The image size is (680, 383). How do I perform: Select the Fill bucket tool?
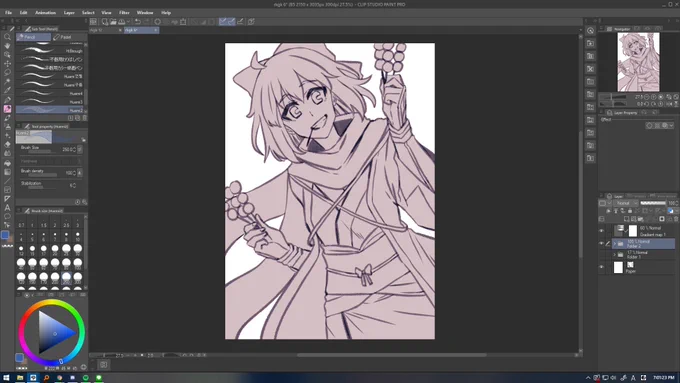[x=7, y=163]
